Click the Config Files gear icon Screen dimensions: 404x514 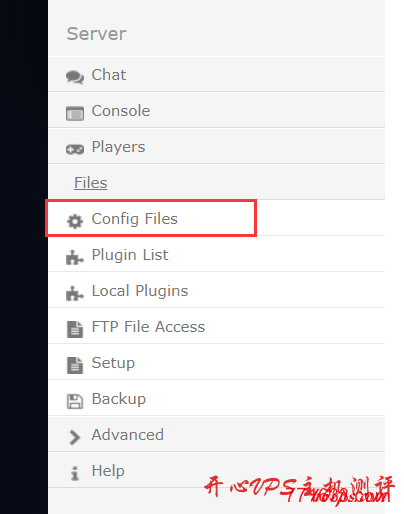75,221
